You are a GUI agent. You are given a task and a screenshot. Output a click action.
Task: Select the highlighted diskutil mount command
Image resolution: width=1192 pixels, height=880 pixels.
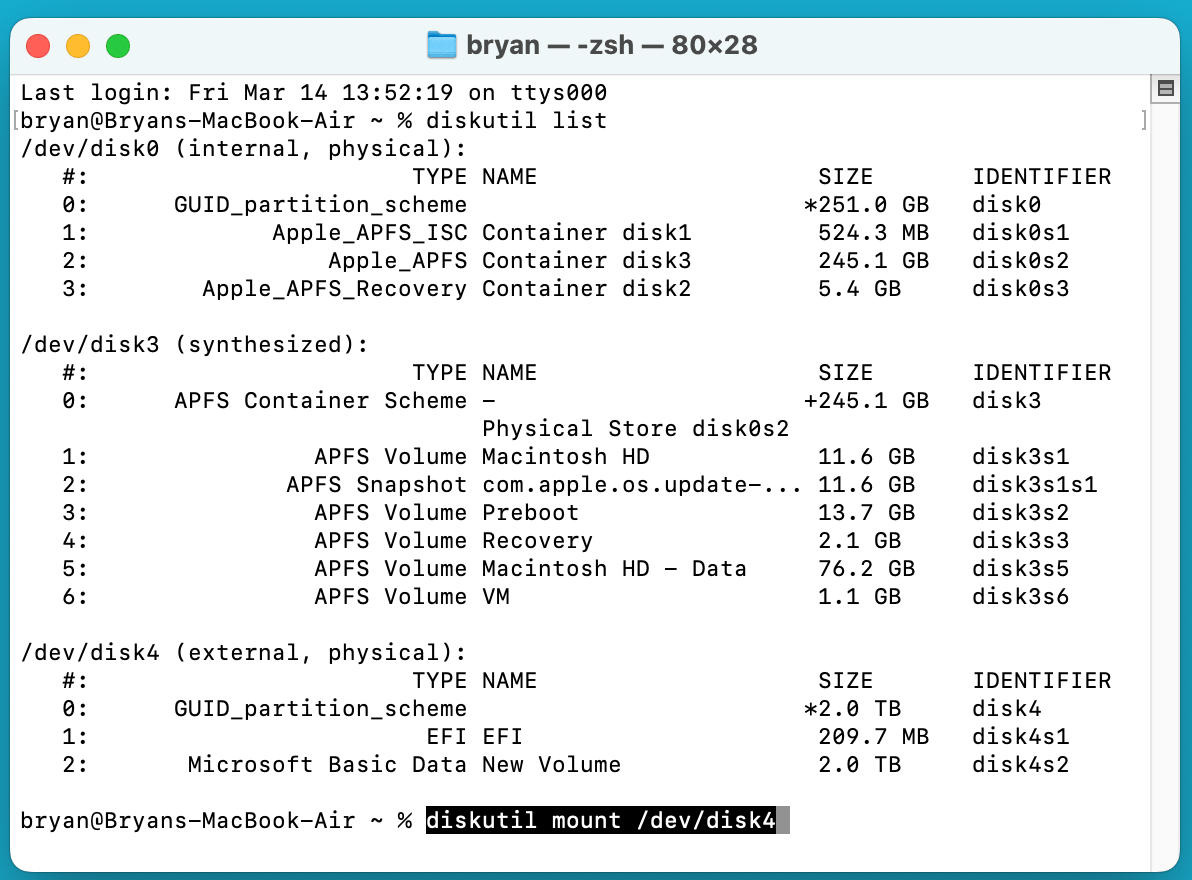[x=605, y=820]
